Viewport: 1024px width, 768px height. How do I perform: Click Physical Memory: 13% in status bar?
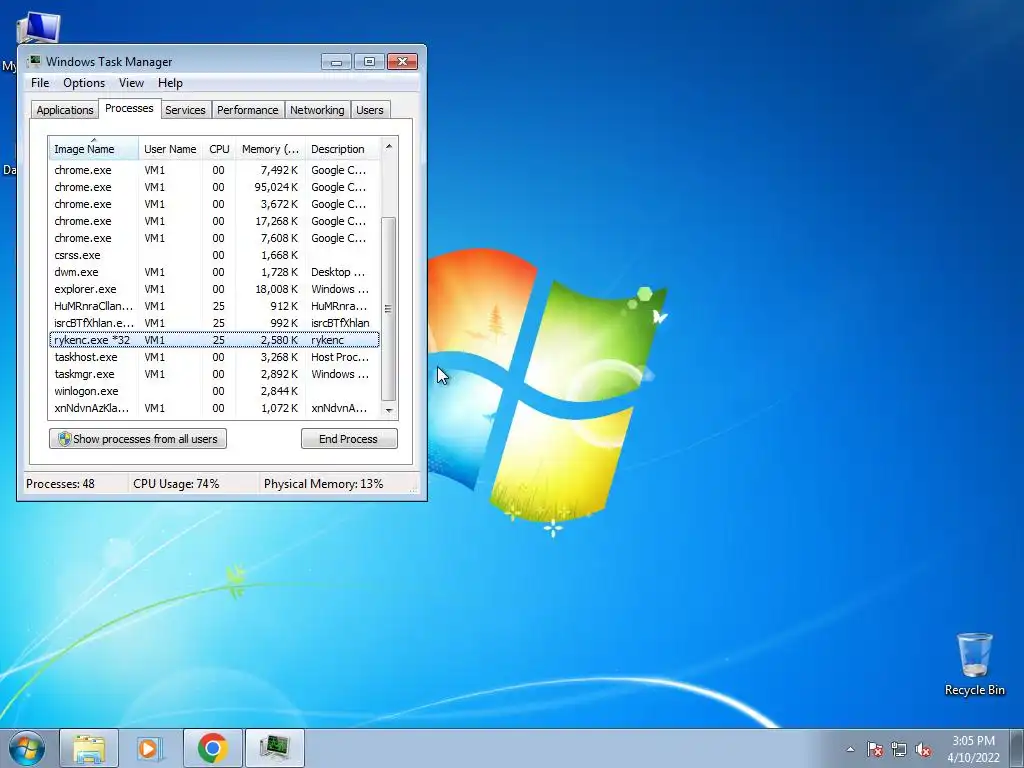pos(323,484)
